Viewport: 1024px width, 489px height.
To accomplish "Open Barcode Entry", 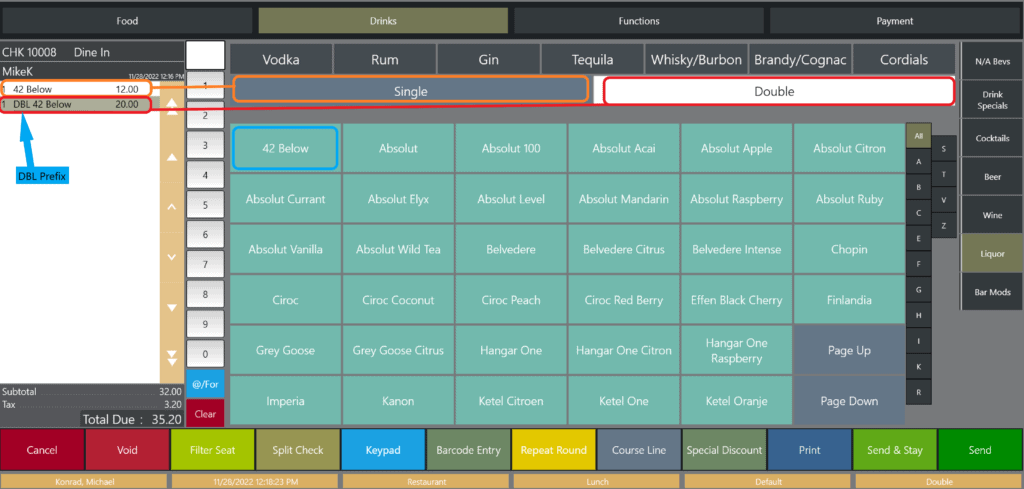I will (x=468, y=450).
